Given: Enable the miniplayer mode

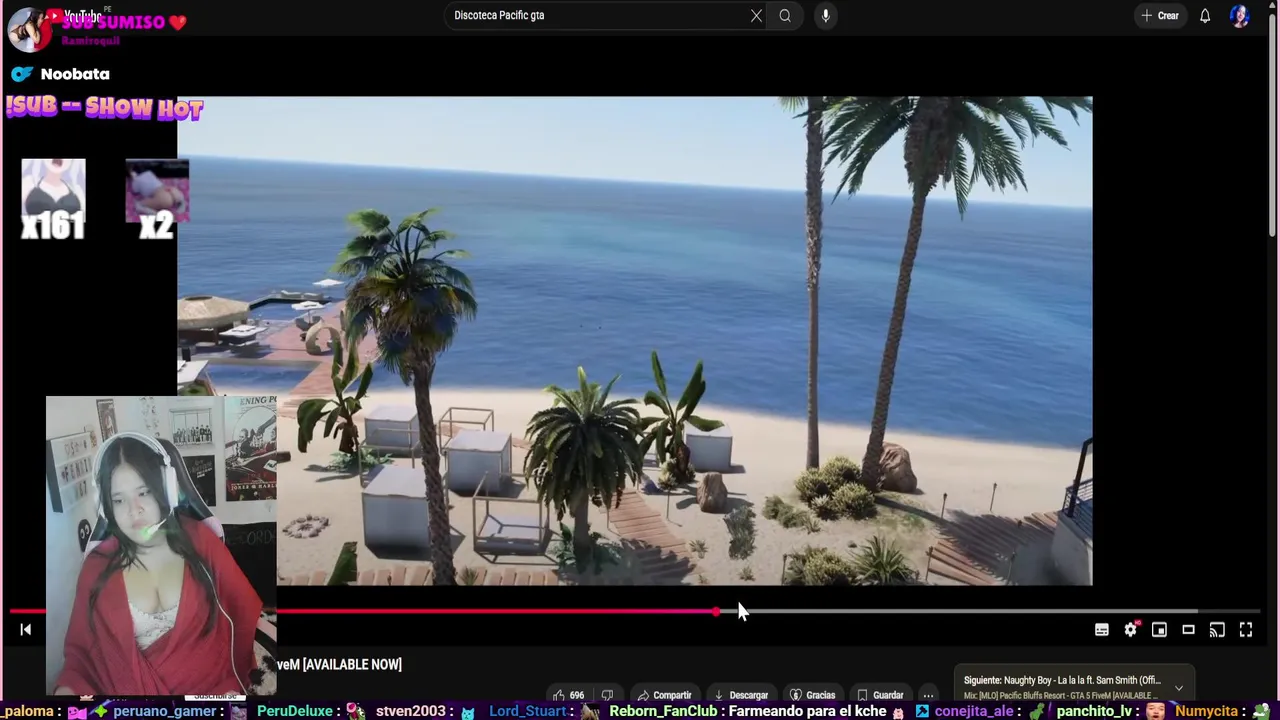Looking at the screenshot, I should 1159,630.
